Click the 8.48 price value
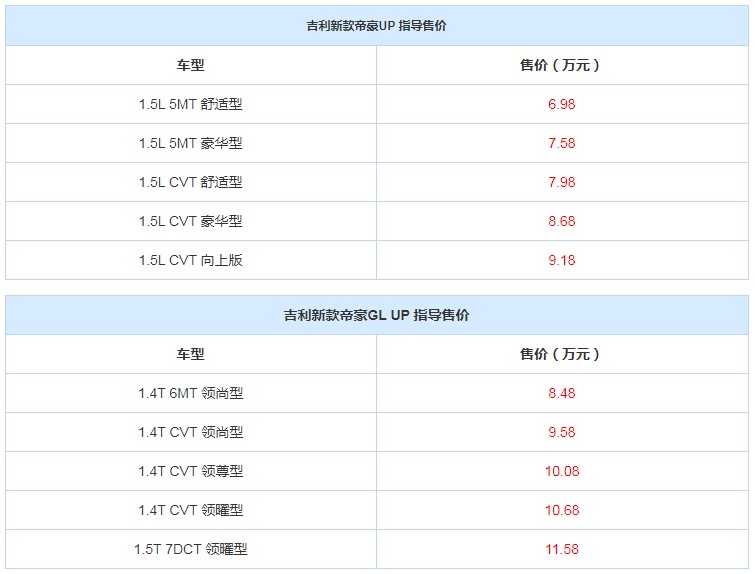The width and height of the screenshot is (755, 574). [x=561, y=393]
